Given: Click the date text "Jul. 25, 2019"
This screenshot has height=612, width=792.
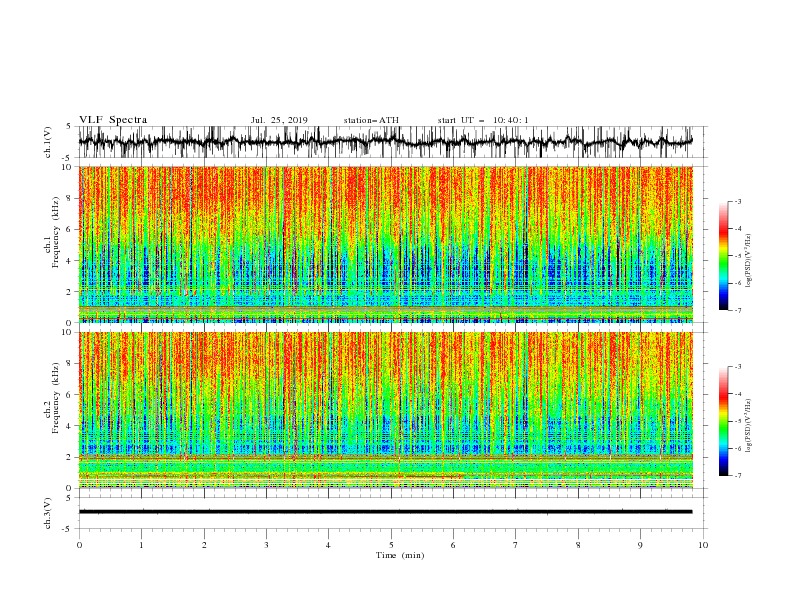Looking at the screenshot, I should point(279,120).
